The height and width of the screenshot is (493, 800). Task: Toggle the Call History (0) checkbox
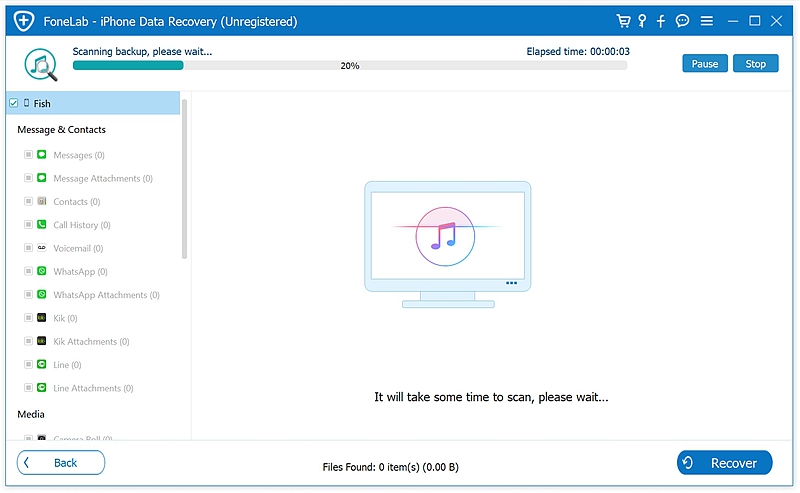(x=29, y=225)
